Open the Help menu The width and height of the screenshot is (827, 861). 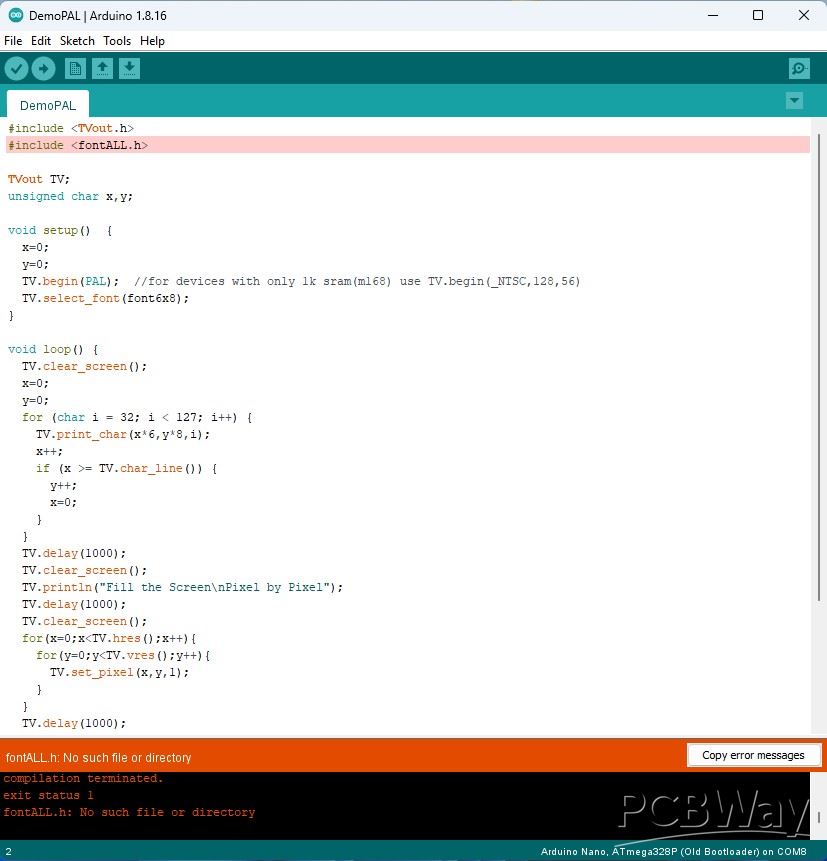coord(152,41)
